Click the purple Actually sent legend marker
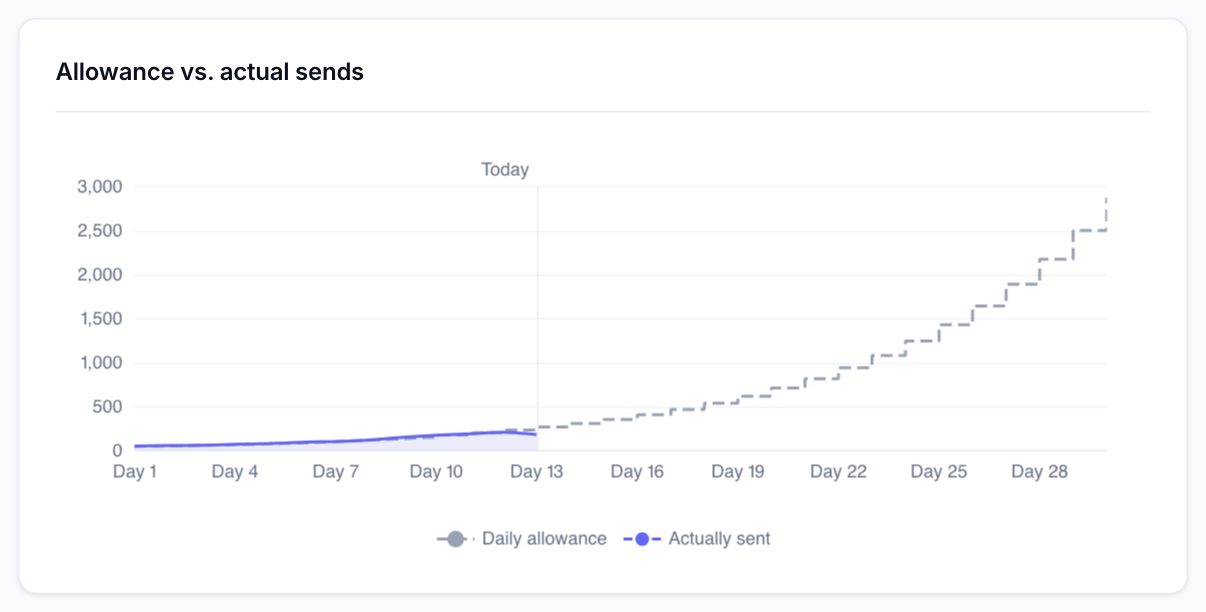Image resolution: width=1206 pixels, height=612 pixels. click(x=642, y=539)
